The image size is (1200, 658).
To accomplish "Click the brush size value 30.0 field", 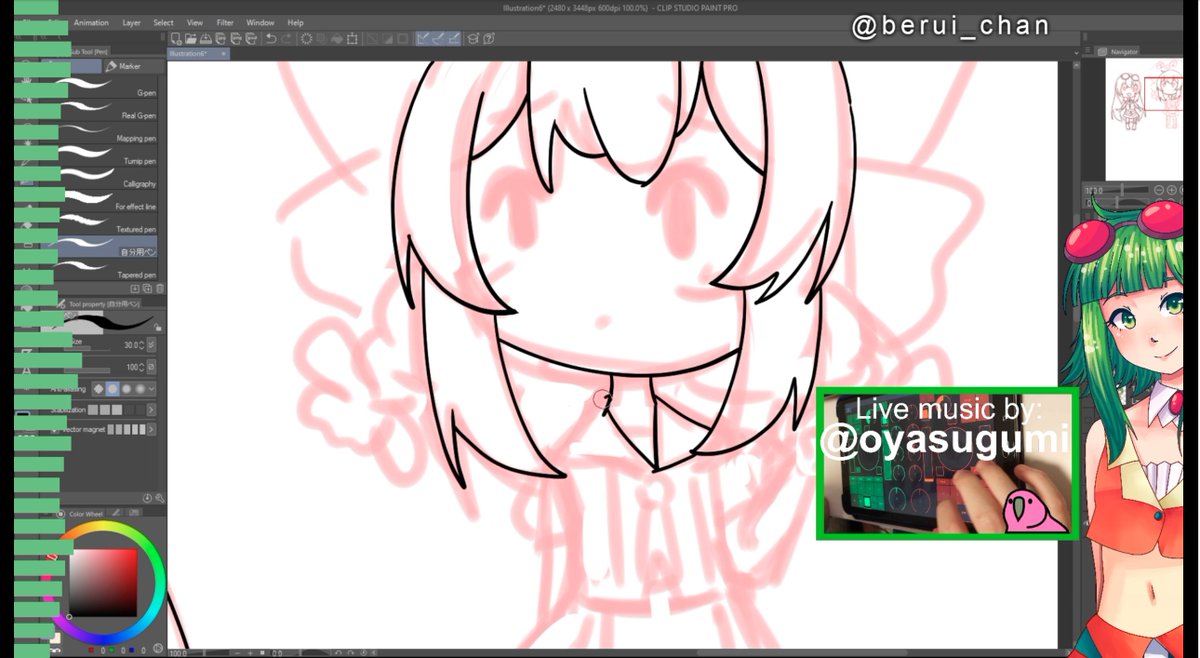I will 130,344.
